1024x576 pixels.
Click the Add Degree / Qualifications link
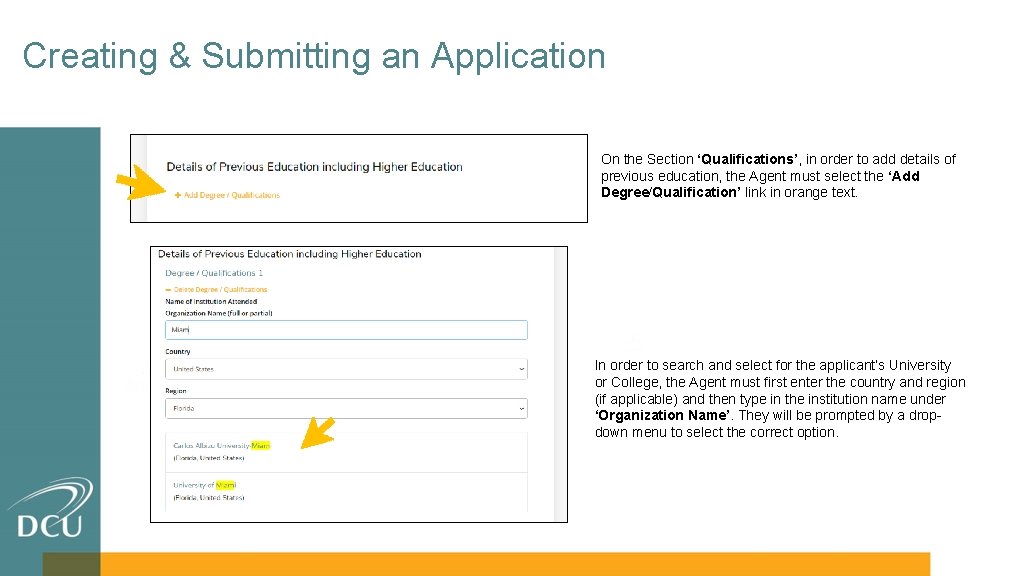tap(227, 195)
